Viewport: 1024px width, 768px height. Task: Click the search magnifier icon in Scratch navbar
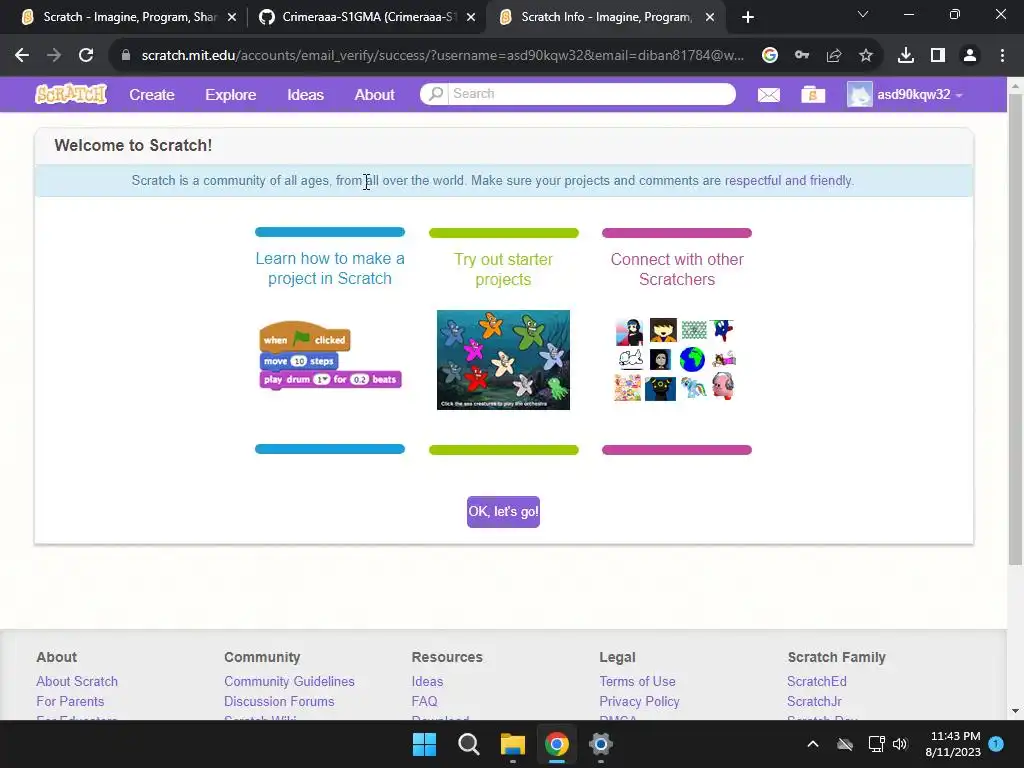click(x=435, y=94)
